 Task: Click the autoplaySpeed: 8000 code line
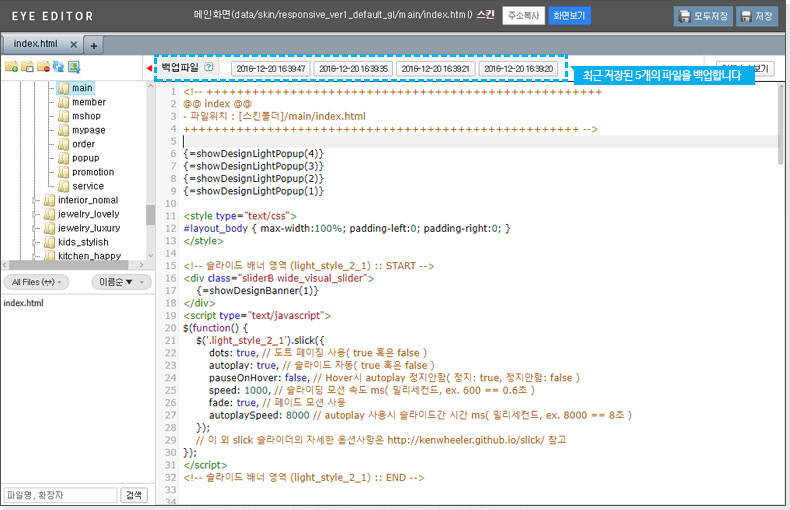420,415
